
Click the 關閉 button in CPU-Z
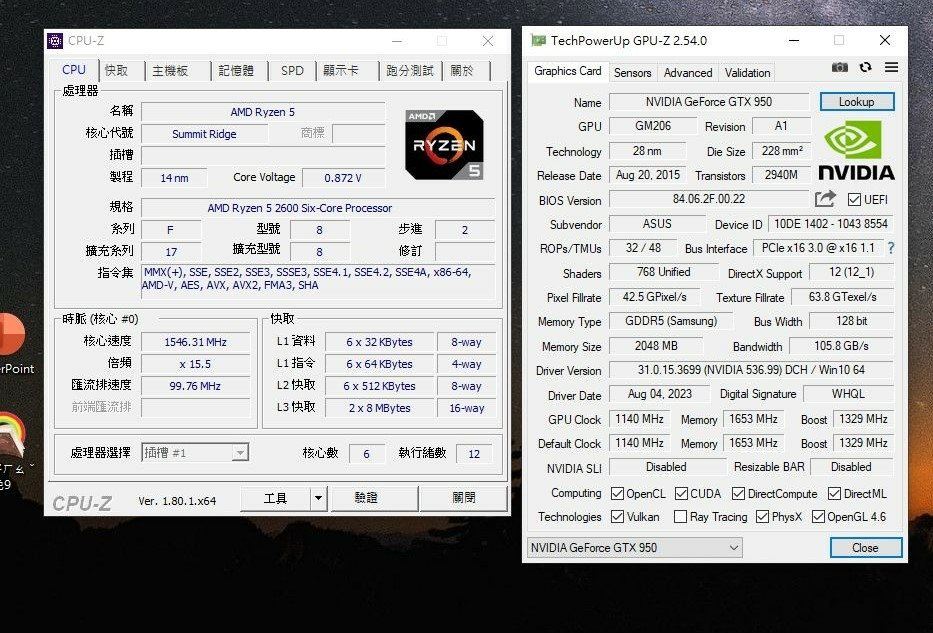pyautogui.click(x=464, y=498)
